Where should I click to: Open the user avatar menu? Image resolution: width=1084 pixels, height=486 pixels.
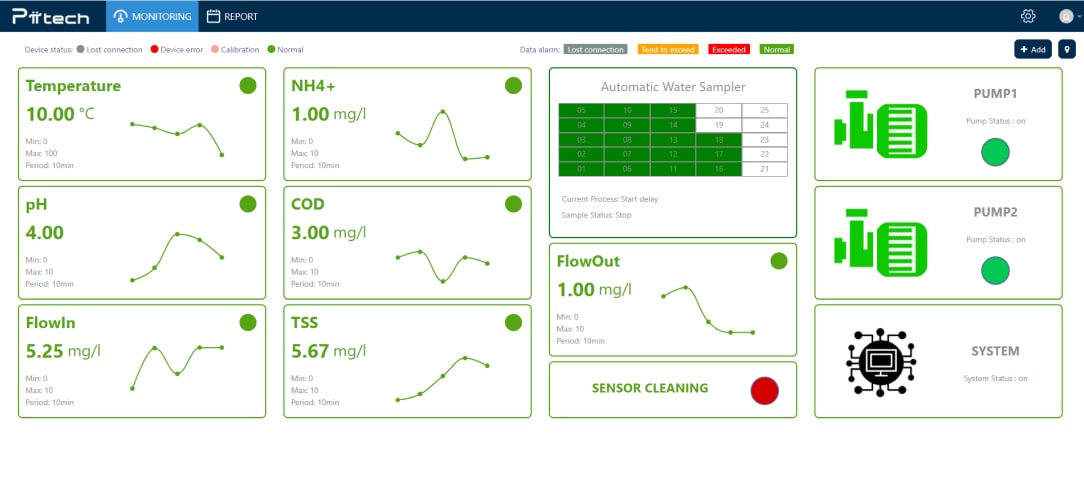(x=1067, y=16)
